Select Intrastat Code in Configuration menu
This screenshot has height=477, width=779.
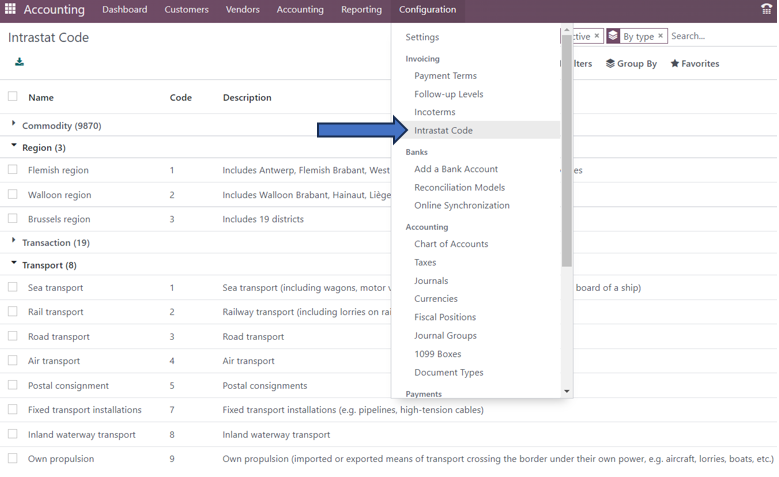(443, 131)
